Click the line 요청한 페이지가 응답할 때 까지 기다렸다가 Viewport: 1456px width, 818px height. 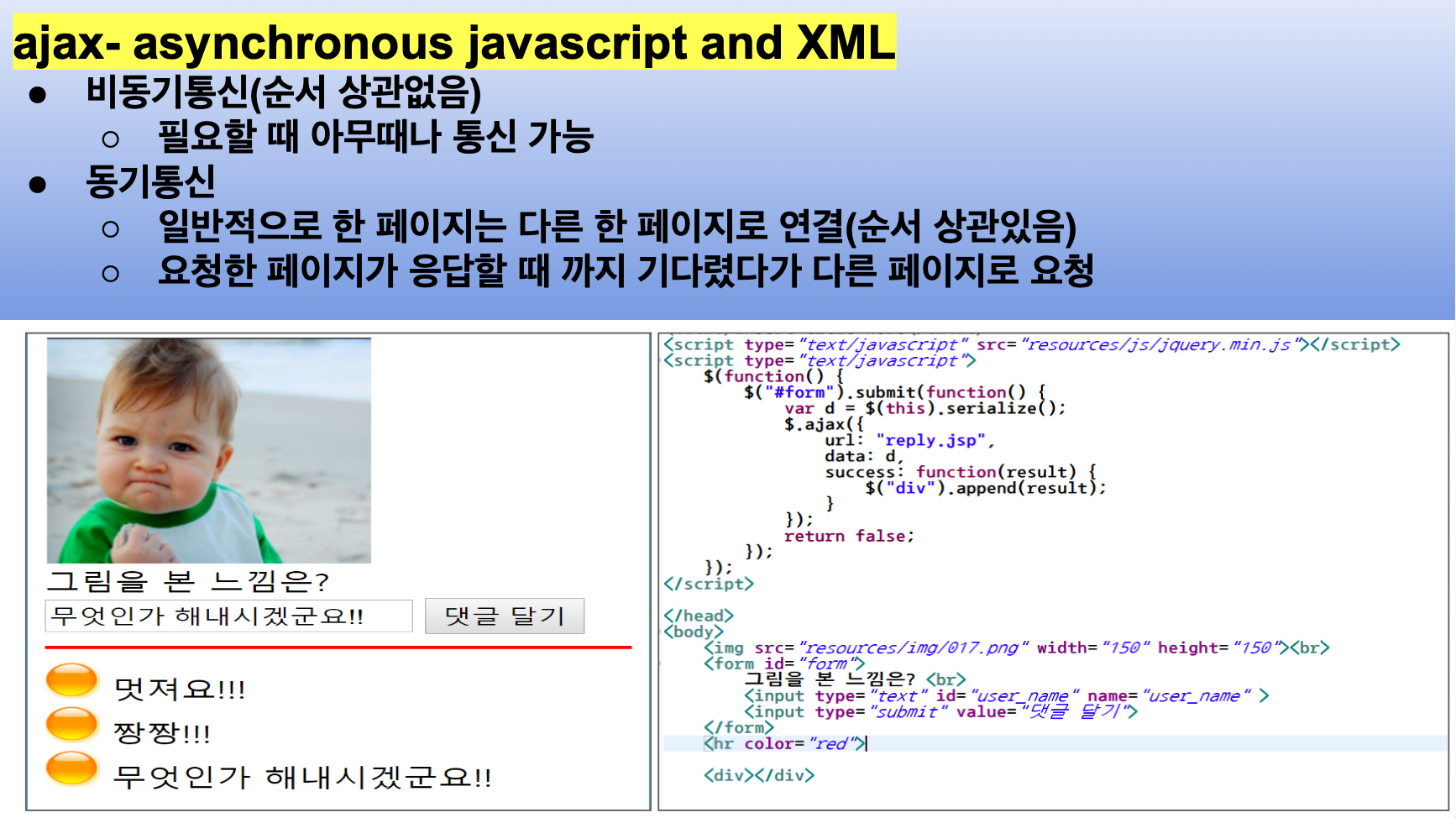coord(480,270)
